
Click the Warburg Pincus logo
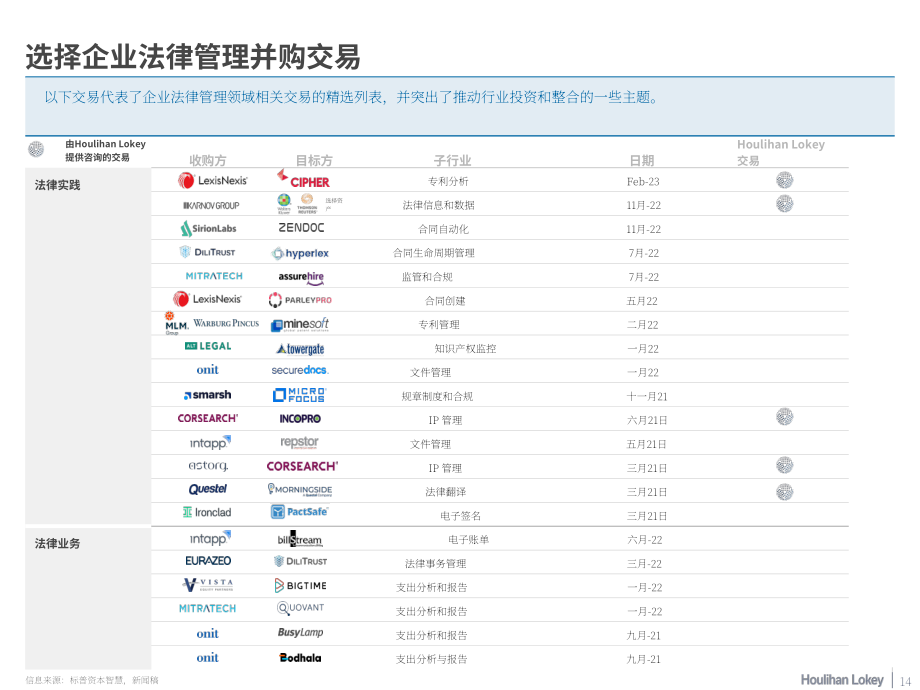coord(226,323)
